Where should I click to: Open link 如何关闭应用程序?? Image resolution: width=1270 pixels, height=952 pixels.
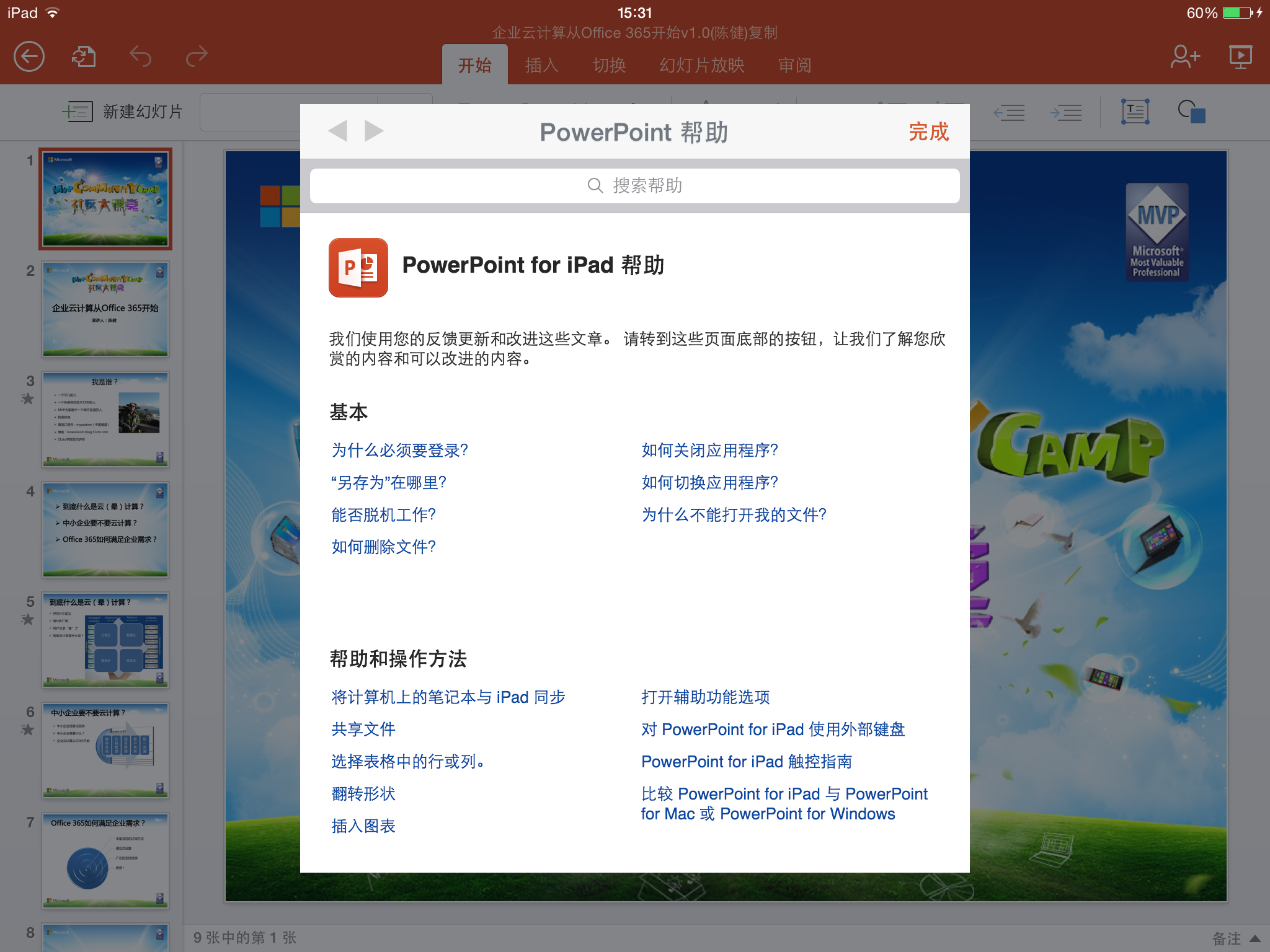710,450
